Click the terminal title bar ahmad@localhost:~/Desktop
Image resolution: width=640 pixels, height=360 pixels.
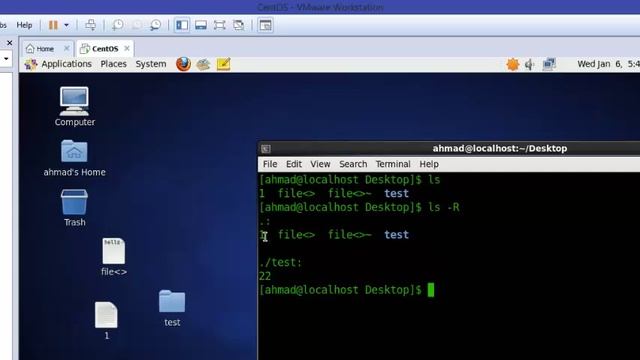click(x=500, y=149)
